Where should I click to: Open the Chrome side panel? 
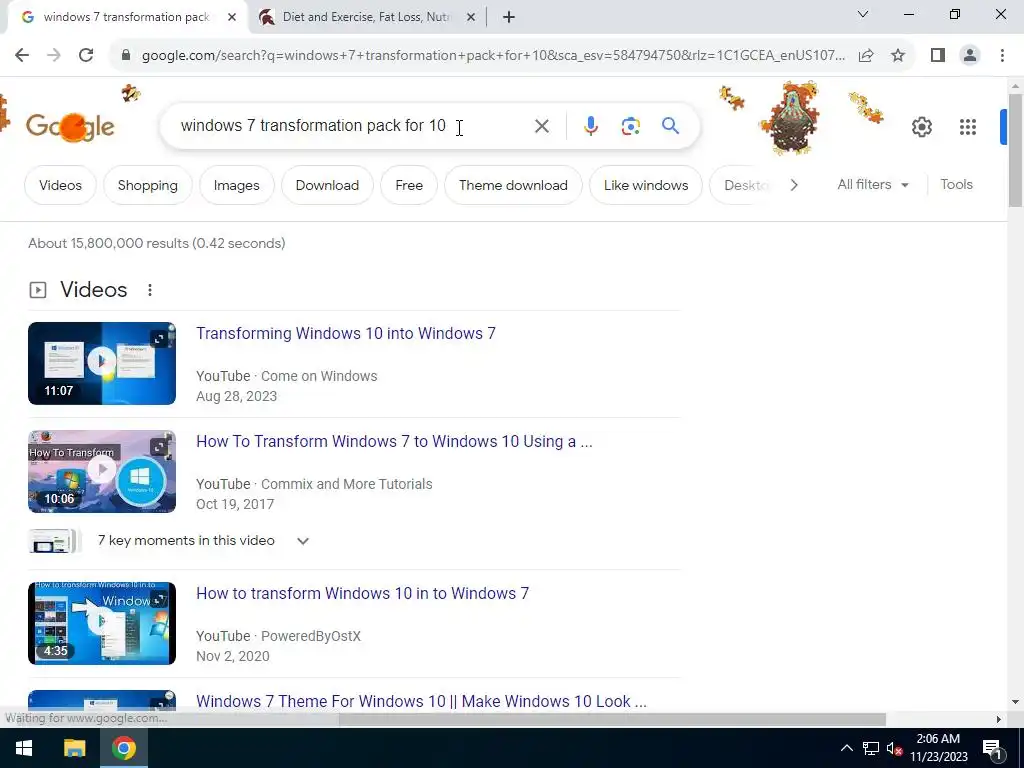click(938, 56)
